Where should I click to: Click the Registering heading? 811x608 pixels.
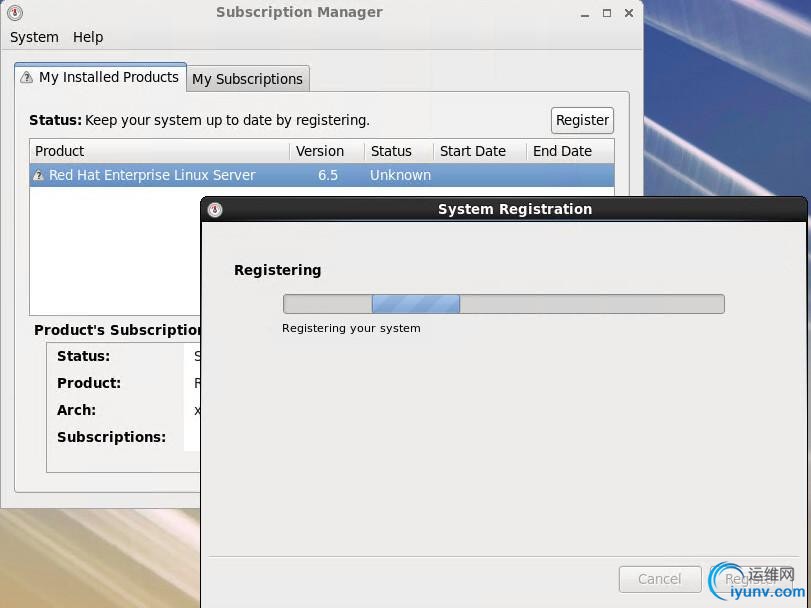pos(278,270)
